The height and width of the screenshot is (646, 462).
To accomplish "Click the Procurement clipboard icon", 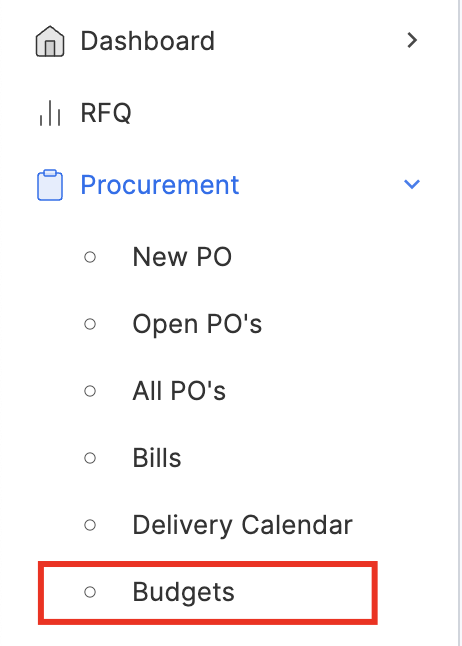I will [50, 185].
